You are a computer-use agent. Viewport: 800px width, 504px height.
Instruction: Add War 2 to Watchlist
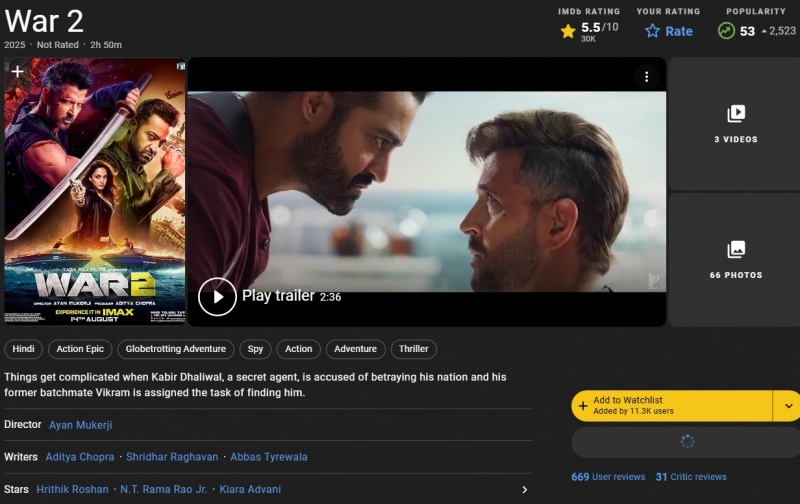(x=672, y=405)
